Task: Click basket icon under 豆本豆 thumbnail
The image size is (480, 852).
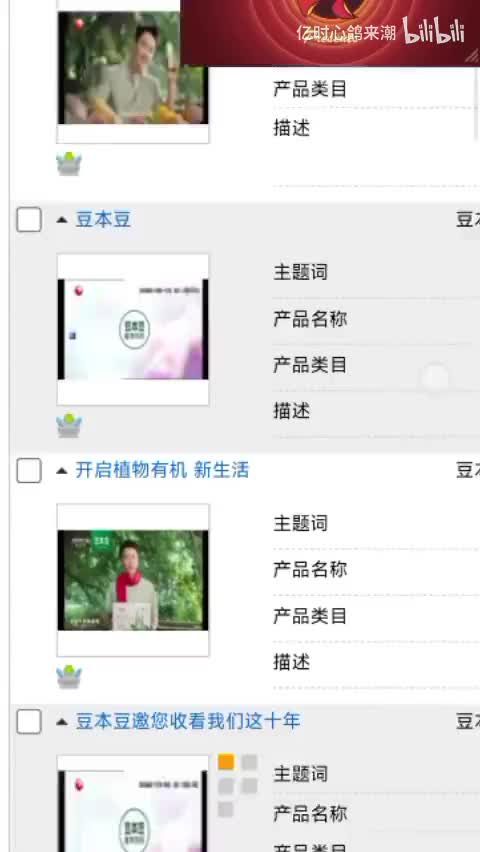Action: click(x=69, y=425)
